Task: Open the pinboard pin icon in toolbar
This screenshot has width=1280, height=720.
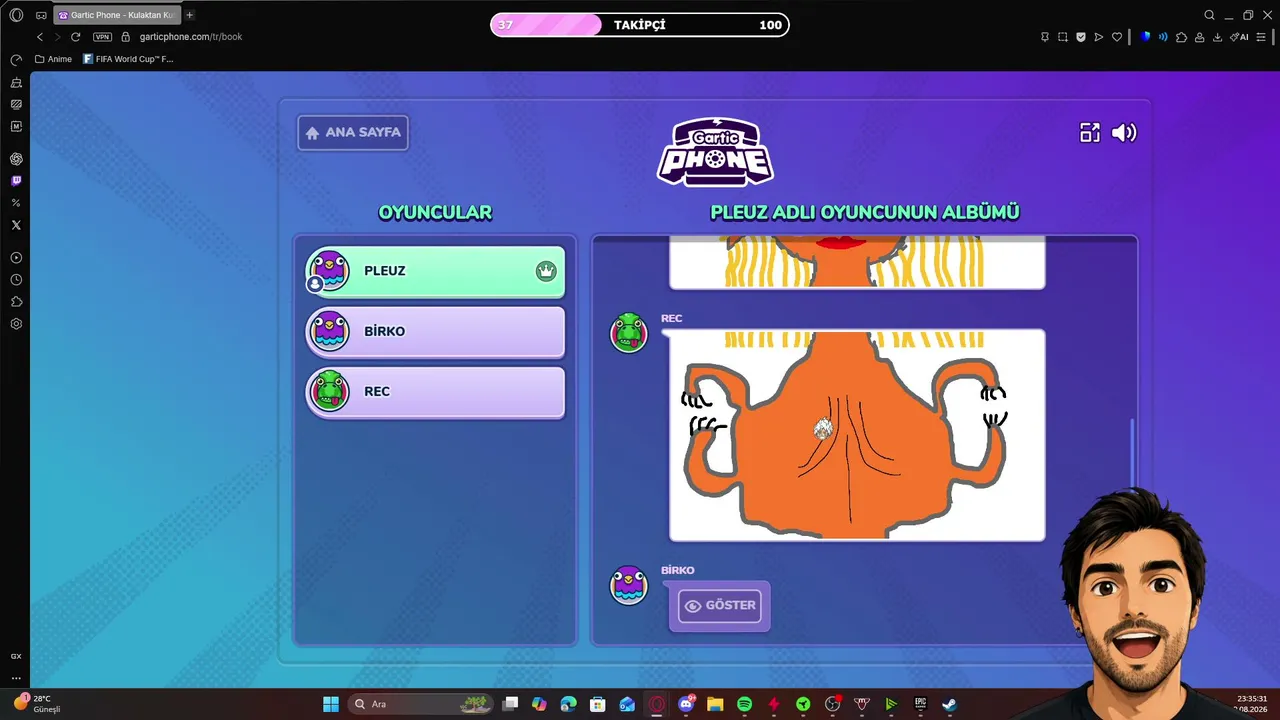Action: pyautogui.click(x=1045, y=37)
